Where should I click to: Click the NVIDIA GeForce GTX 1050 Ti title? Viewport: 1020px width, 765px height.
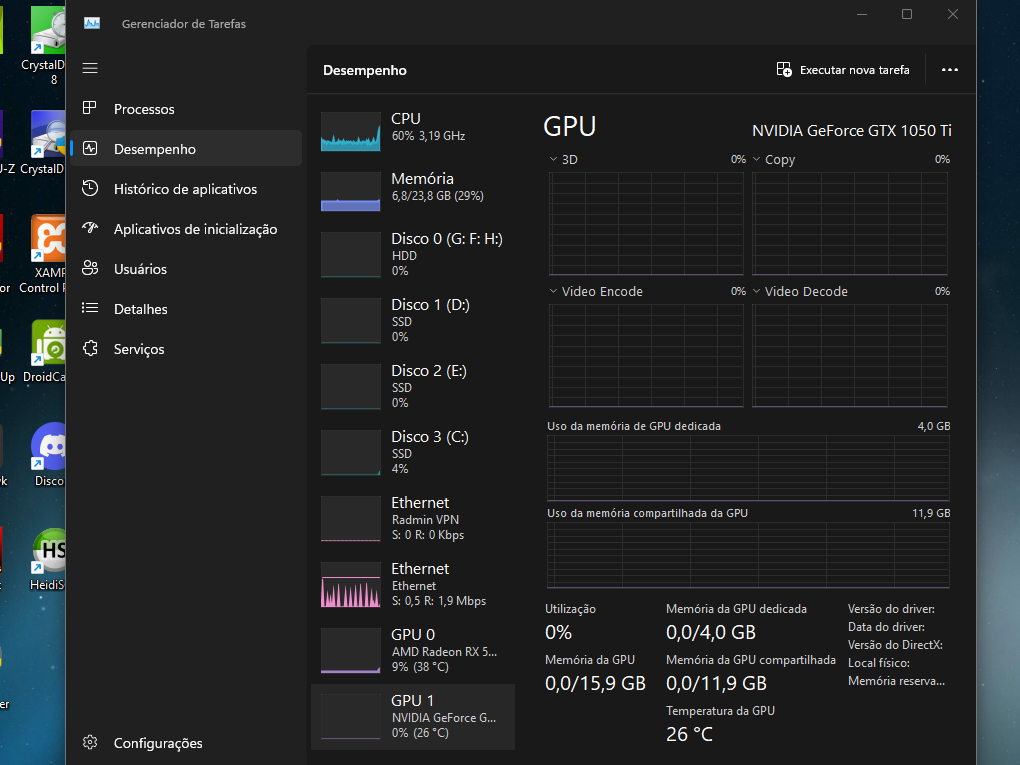[x=852, y=131]
